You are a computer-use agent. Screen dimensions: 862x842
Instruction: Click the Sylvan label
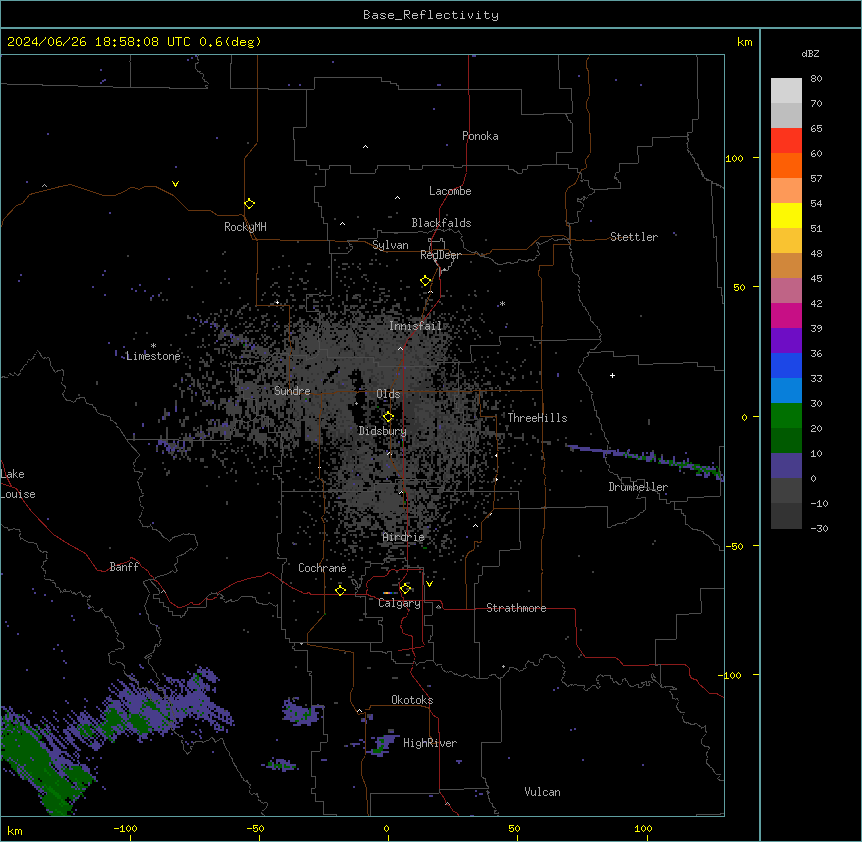[390, 245]
